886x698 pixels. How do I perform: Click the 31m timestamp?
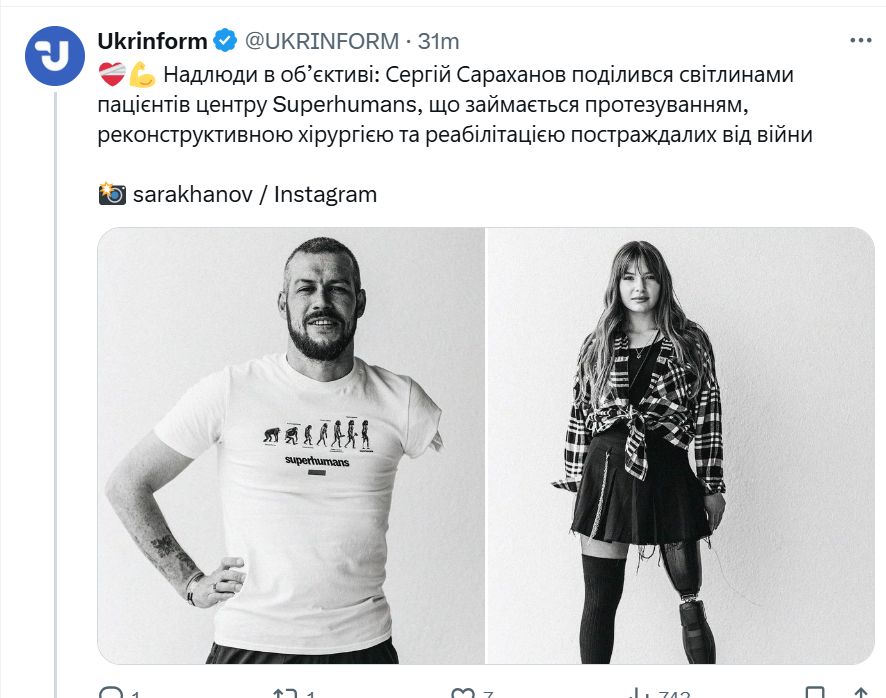(x=438, y=41)
